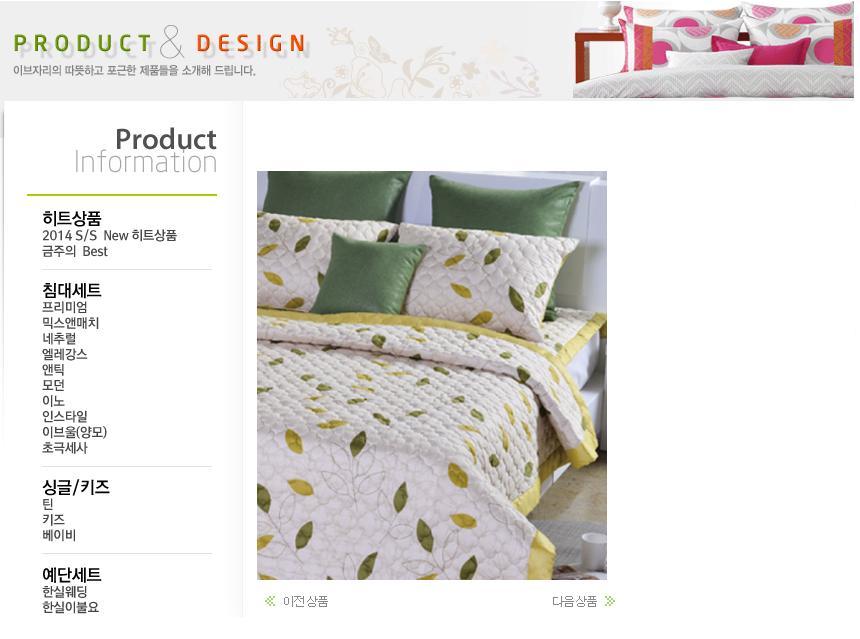Screen dimensions: 860x639
Task: Click the PRODUCT & DESIGN banner title
Action: 159,43
